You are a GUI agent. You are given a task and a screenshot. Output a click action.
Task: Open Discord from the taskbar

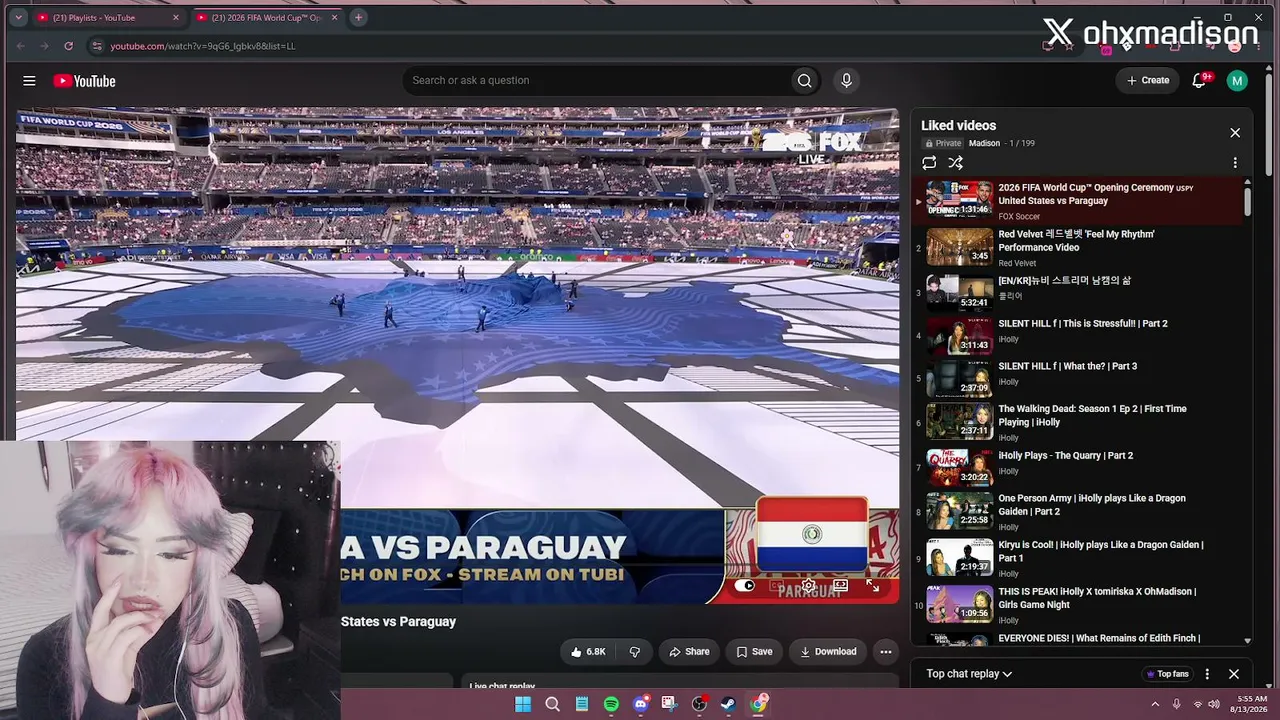[641, 704]
